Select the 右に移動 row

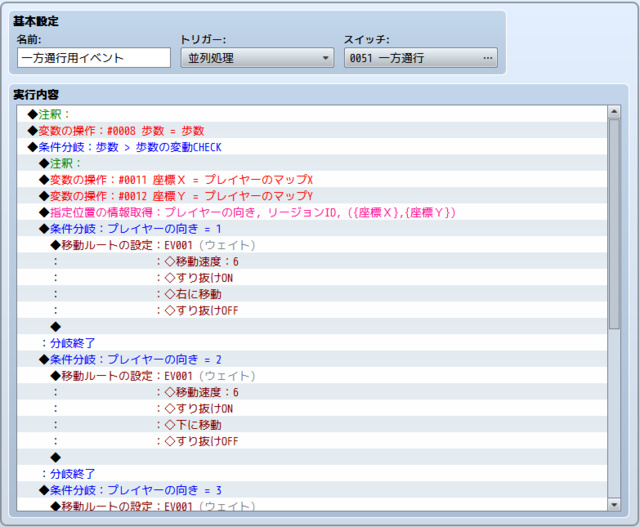point(312,294)
